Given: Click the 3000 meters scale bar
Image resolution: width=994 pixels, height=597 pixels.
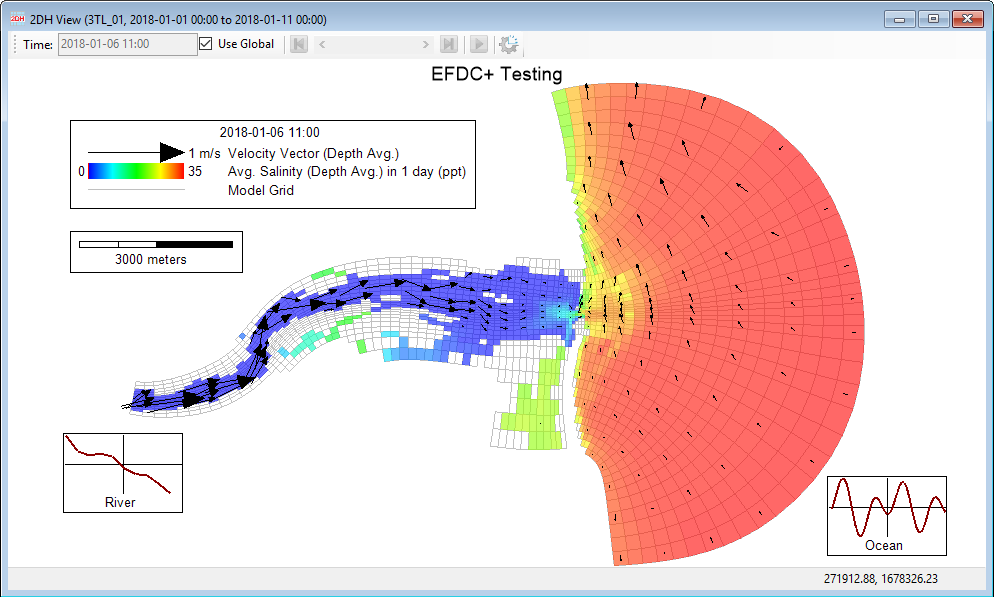Looking at the screenshot, I should [155, 245].
